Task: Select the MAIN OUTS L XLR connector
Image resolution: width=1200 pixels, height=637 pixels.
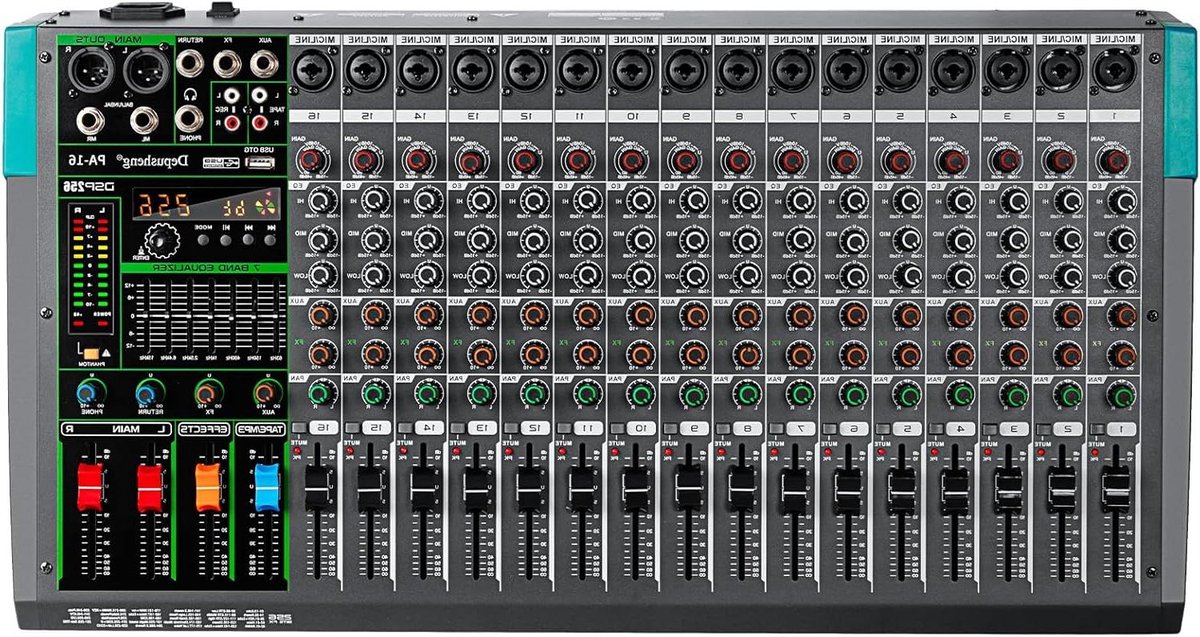Action: [x=147, y=72]
